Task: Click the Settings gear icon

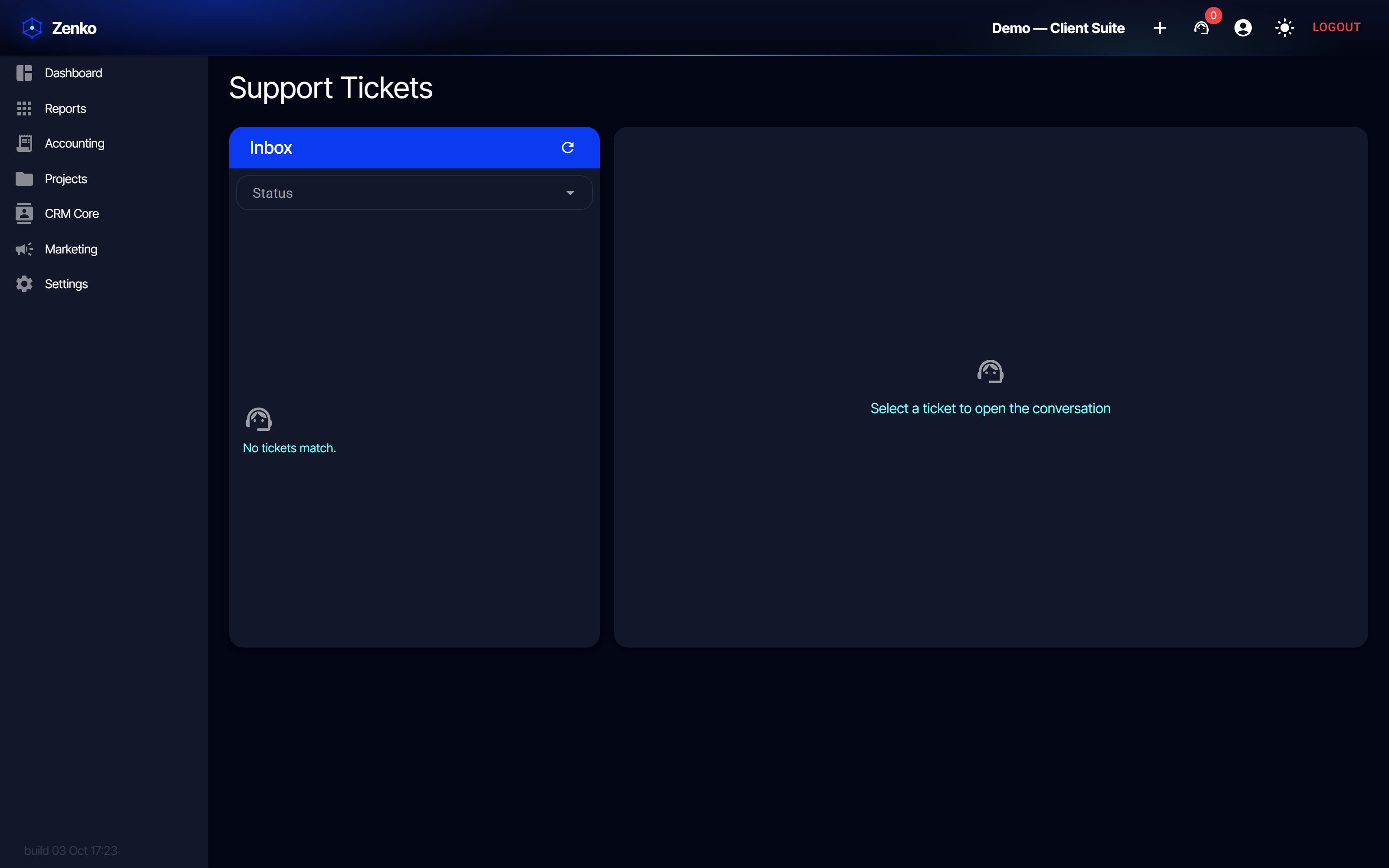Action: [x=24, y=284]
